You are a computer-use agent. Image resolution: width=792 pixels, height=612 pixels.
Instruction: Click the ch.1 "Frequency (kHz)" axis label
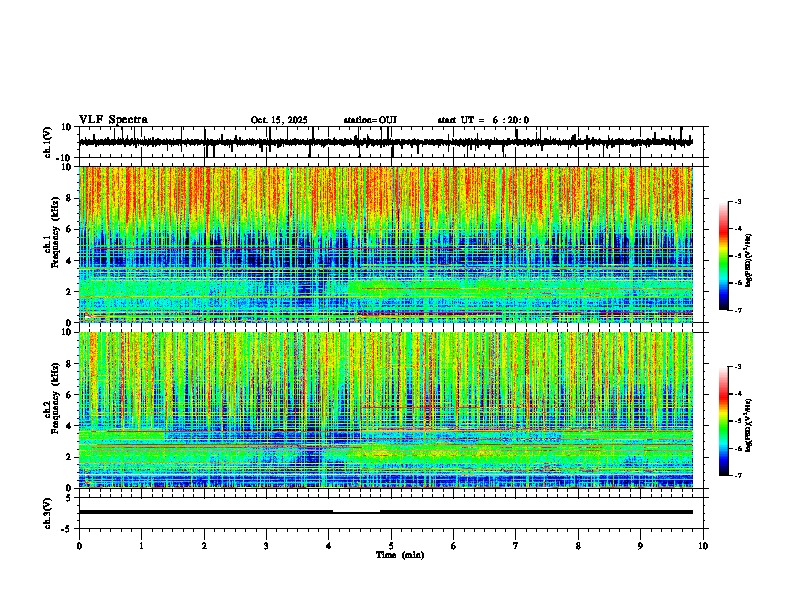coord(55,232)
